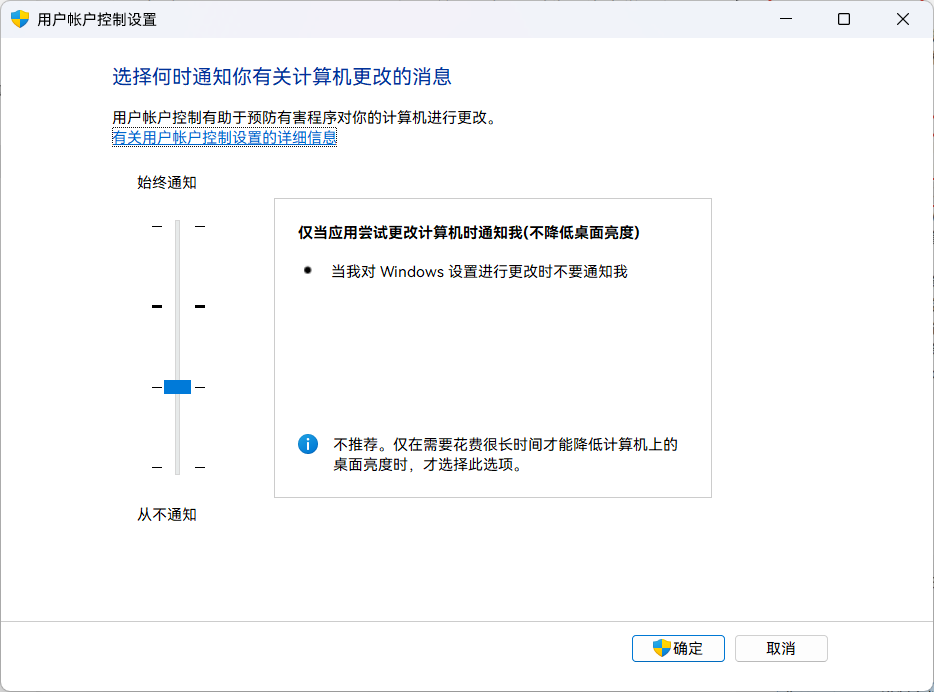The width and height of the screenshot is (934, 692).
Task: Click the UAC shield icon in title bar
Action: tap(20, 19)
